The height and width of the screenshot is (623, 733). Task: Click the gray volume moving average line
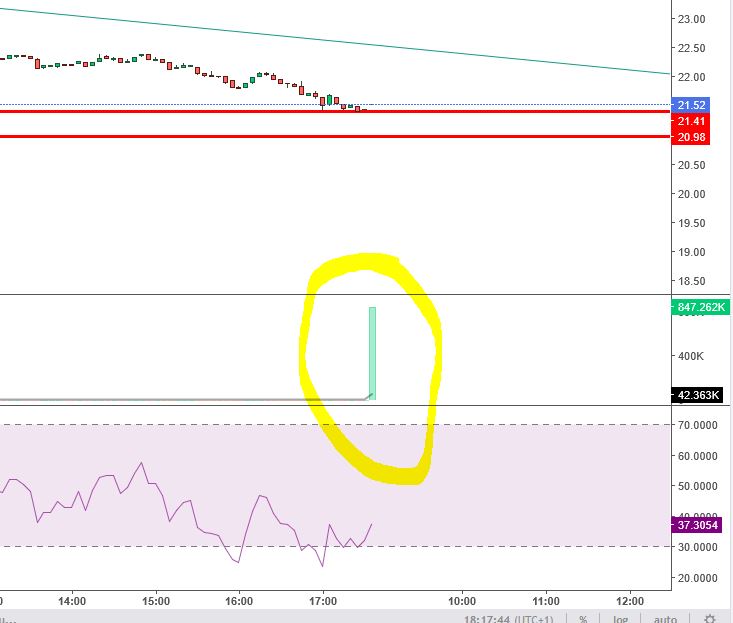point(200,400)
